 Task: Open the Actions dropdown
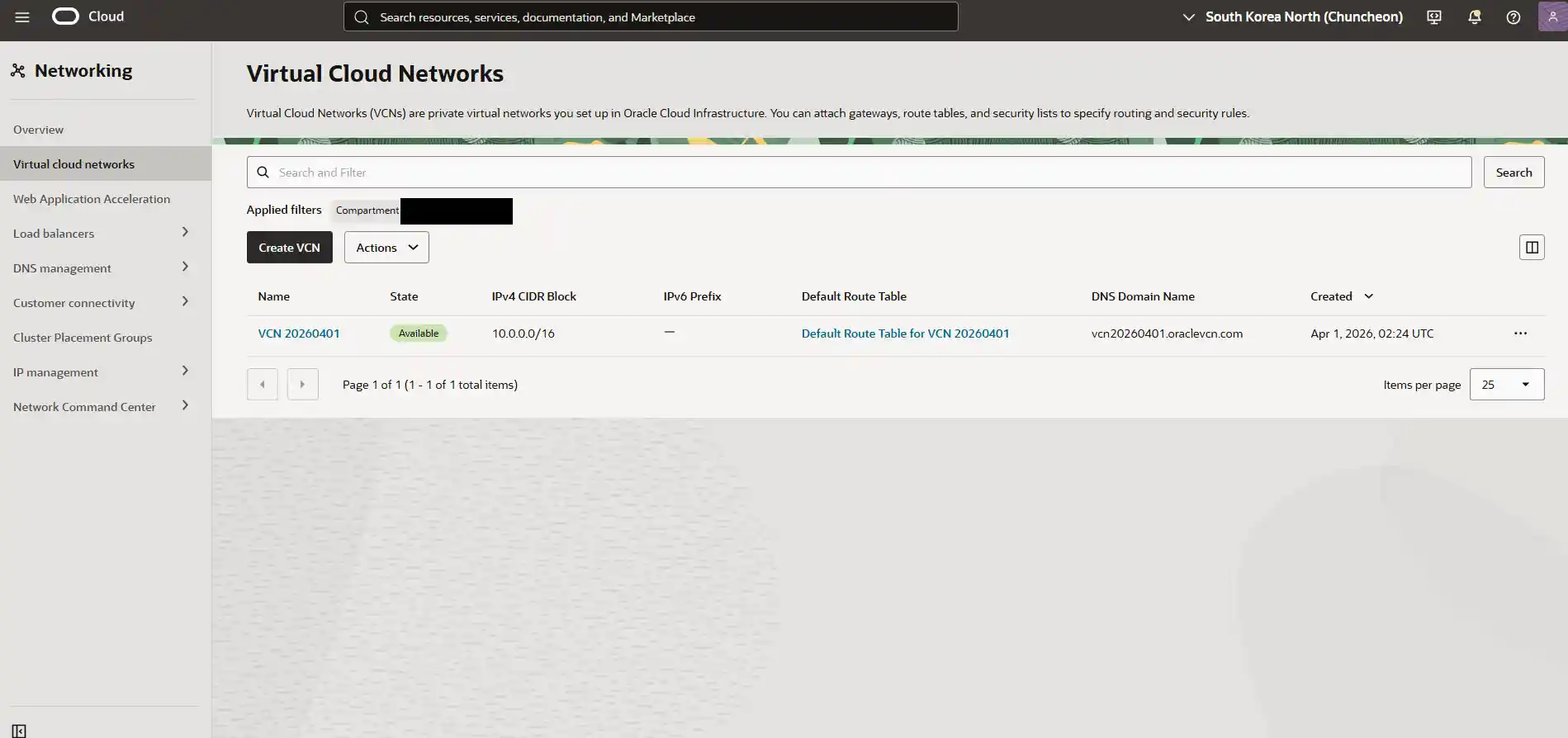(x=386, y=248)
